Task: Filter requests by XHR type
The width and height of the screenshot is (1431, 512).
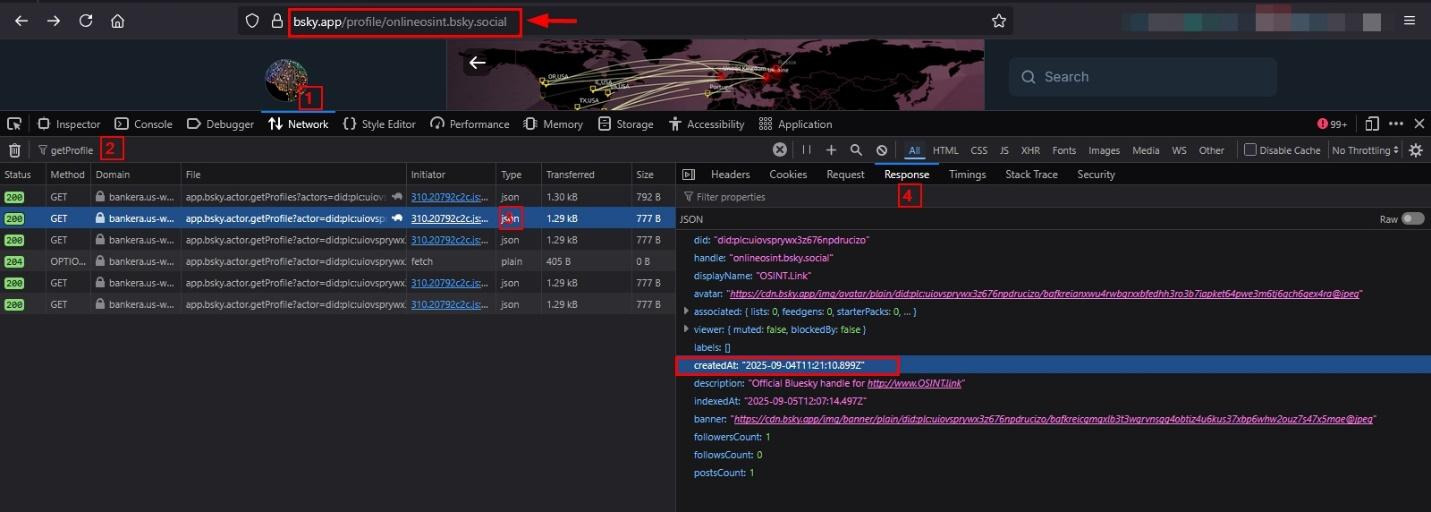Action: [1030, 150]
